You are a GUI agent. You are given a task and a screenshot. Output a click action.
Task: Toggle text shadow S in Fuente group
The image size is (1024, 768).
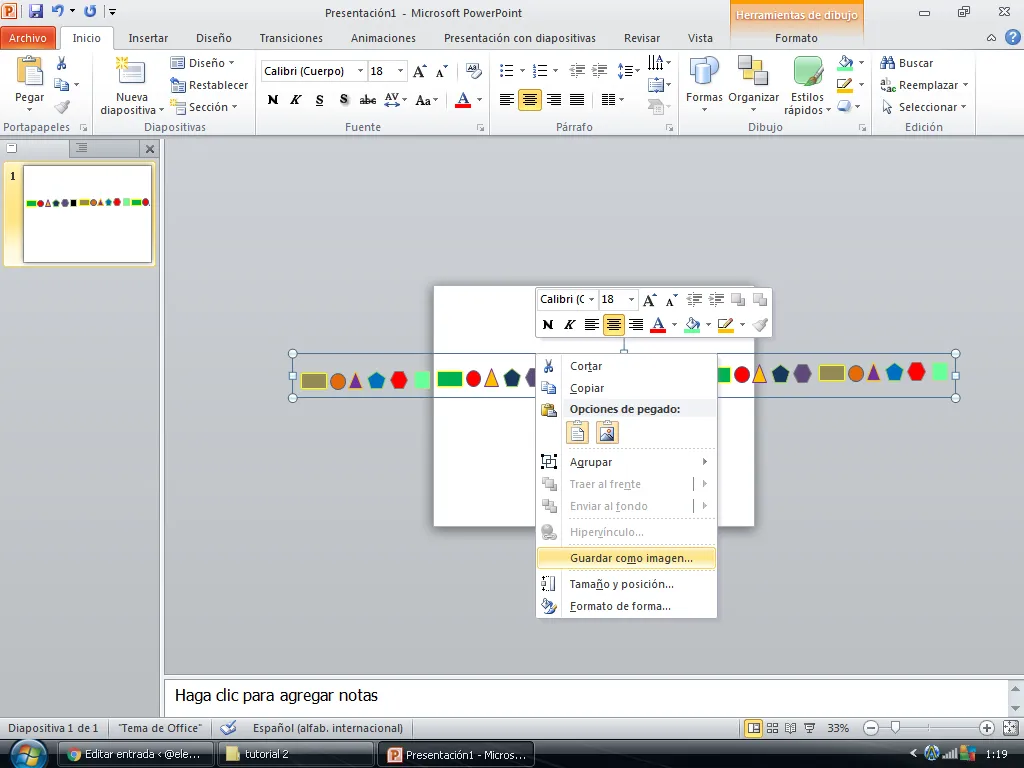pyautogui.click(x=344, y=100)
